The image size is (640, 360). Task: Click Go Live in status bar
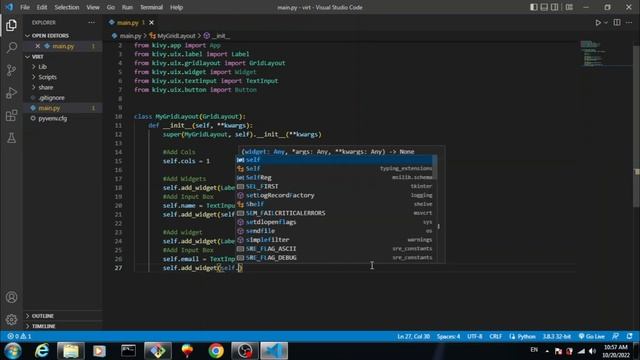[591, 336]
